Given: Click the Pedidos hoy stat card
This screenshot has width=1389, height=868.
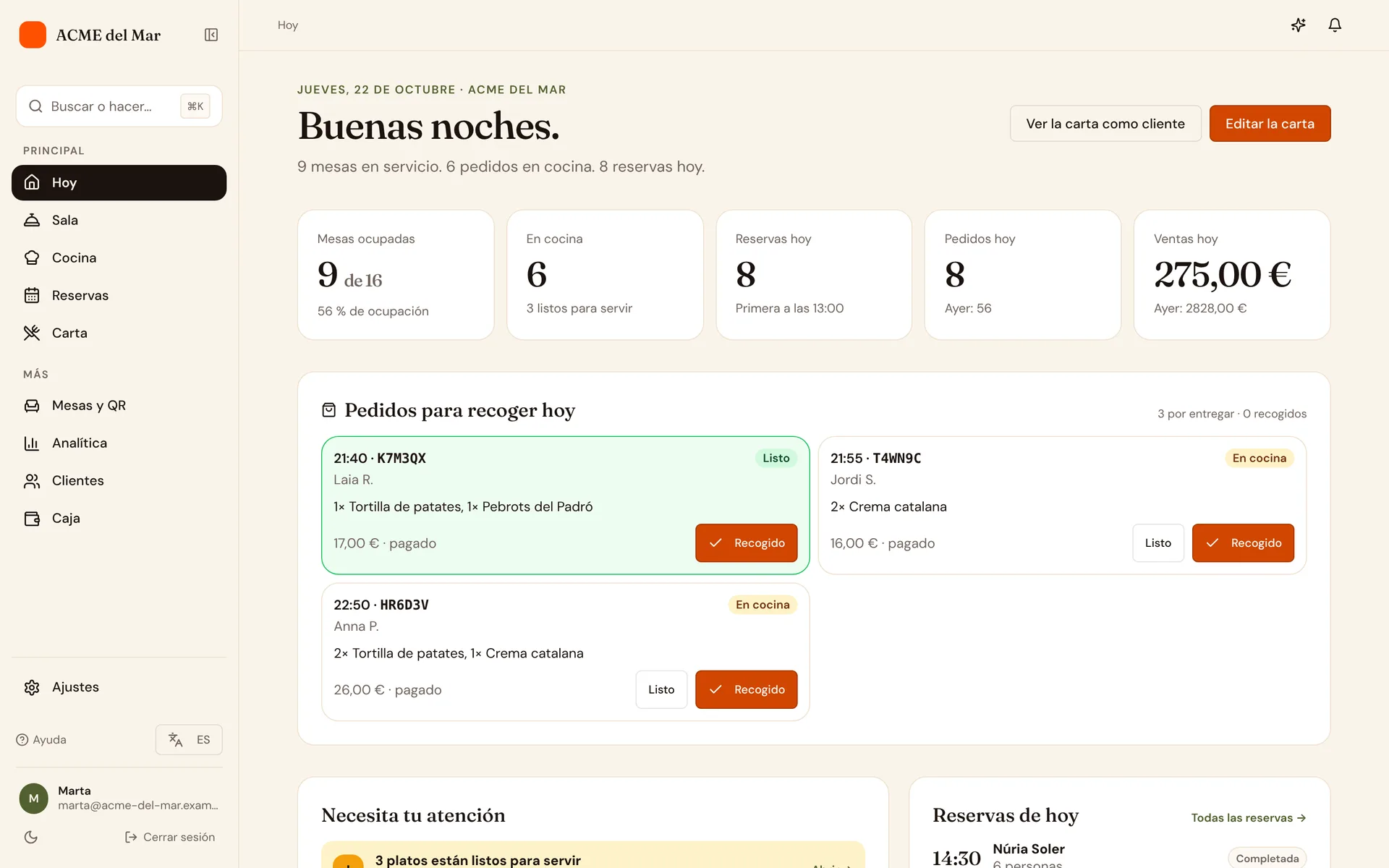Looking at the screenshot, I should (x=1023, y=275).
